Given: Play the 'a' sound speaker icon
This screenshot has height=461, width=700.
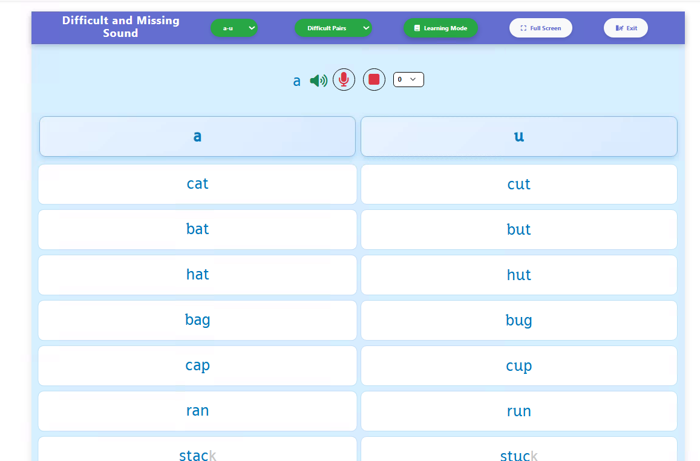Looking at the screenshot, I should [x=318, y=81].
